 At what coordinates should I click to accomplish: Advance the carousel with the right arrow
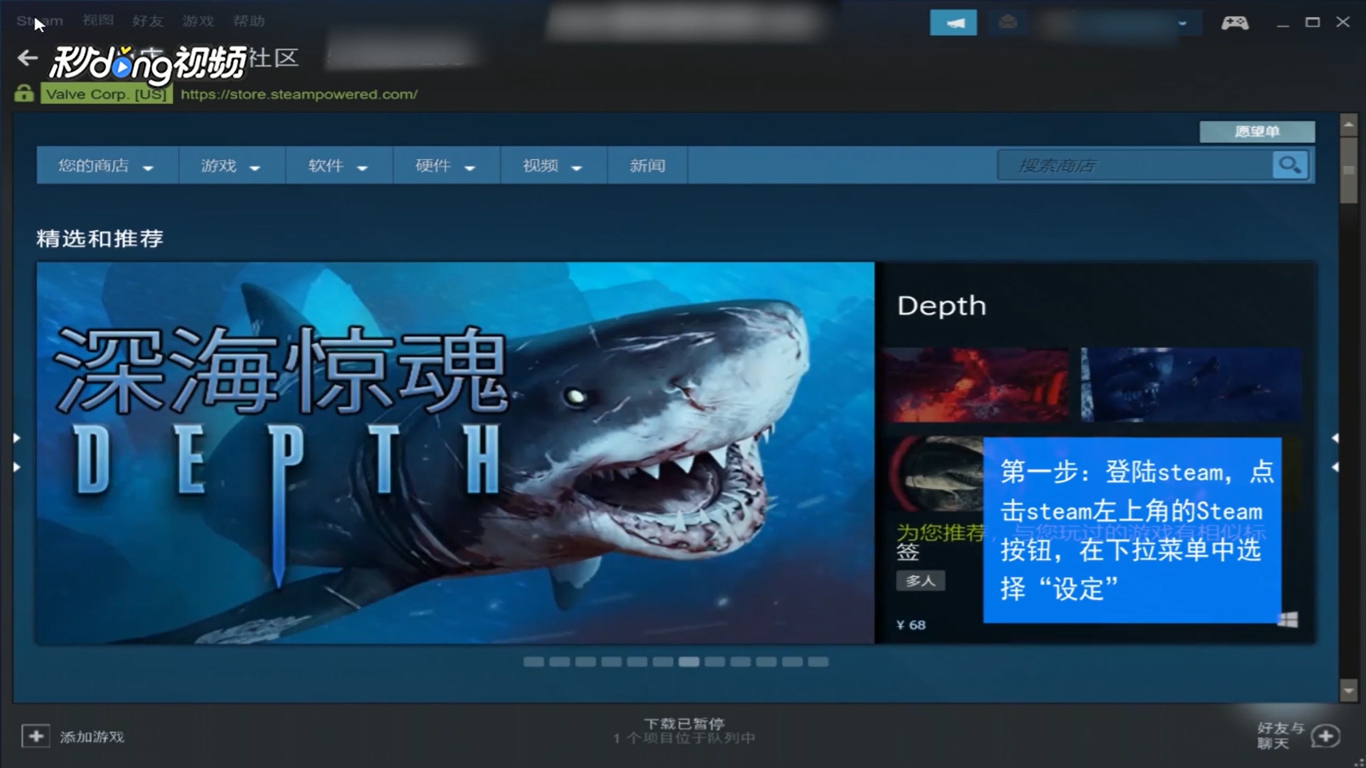coord(1334,437)
